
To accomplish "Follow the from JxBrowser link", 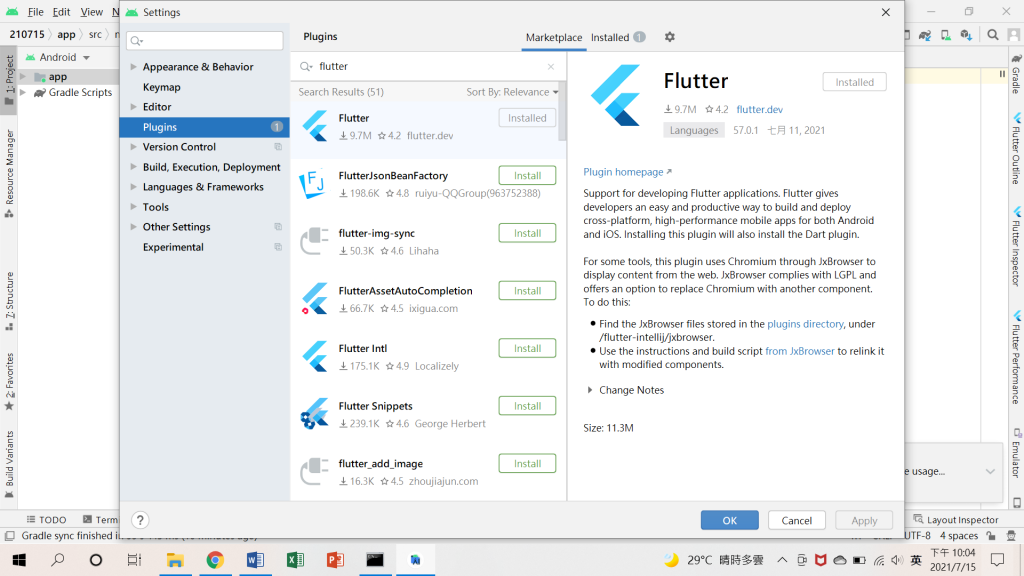I will (799, 351).
